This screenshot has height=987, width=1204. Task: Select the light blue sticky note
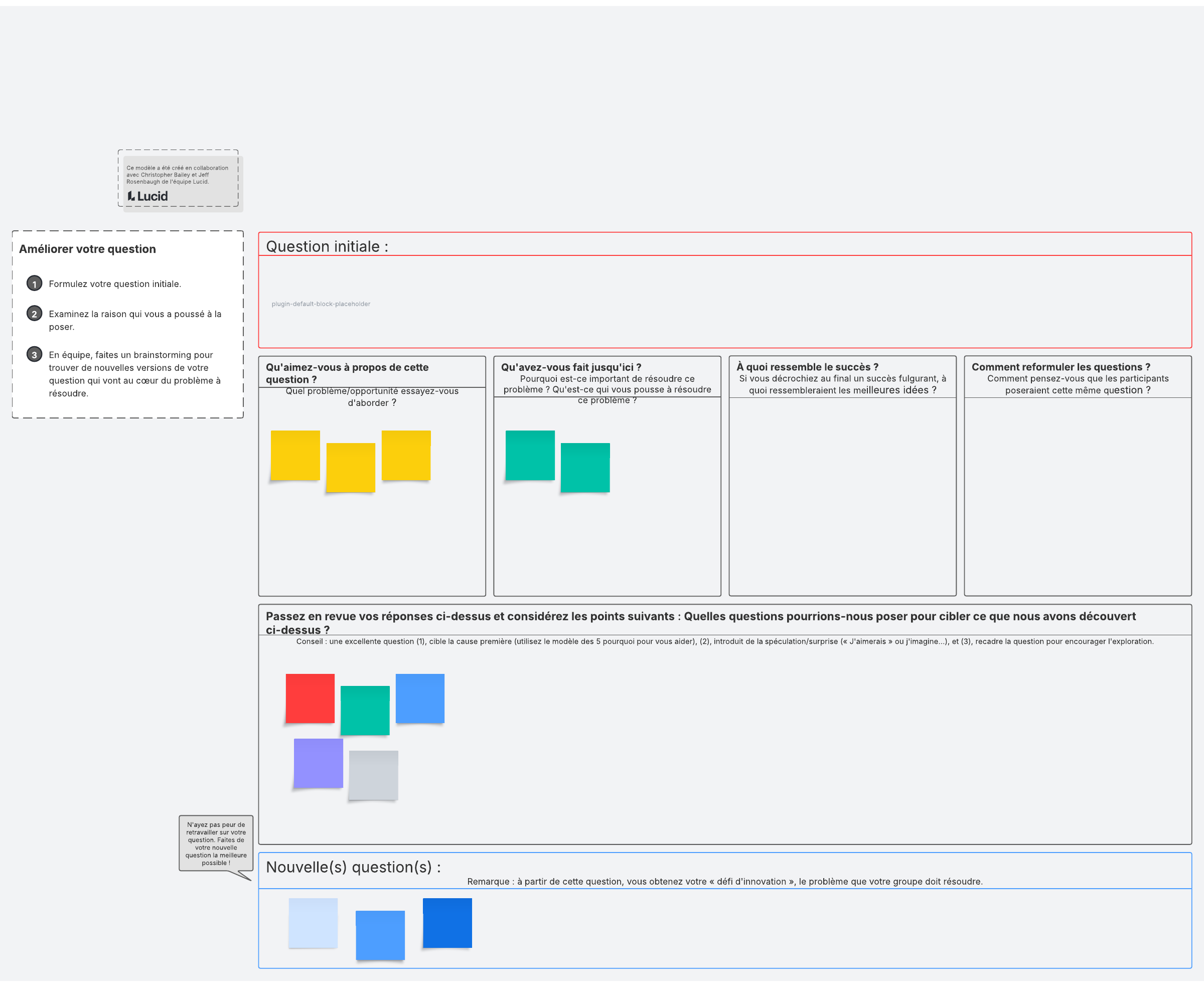313,923
